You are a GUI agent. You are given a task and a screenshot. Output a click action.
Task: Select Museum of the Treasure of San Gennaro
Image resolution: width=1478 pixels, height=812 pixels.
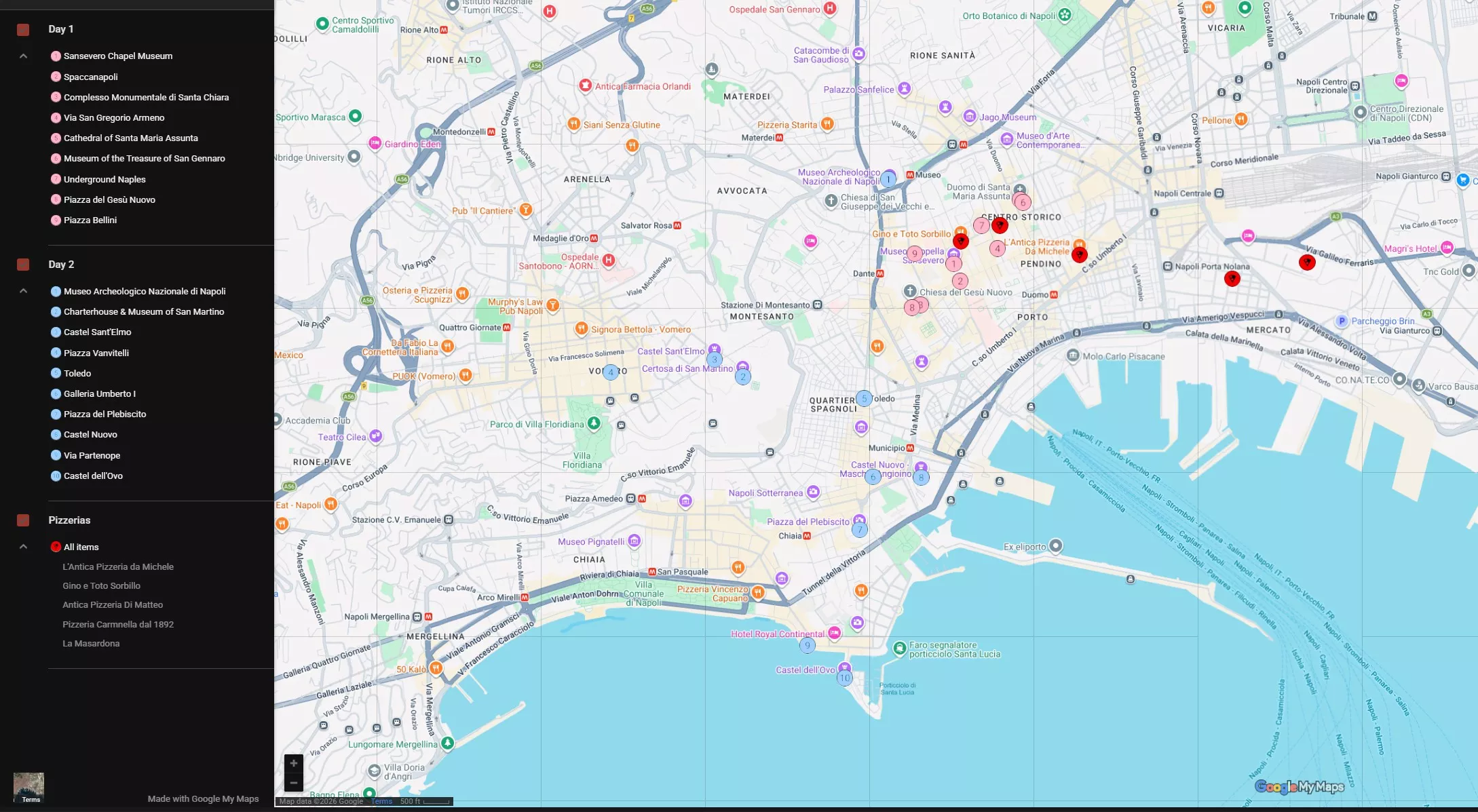(x=145, y=158)
